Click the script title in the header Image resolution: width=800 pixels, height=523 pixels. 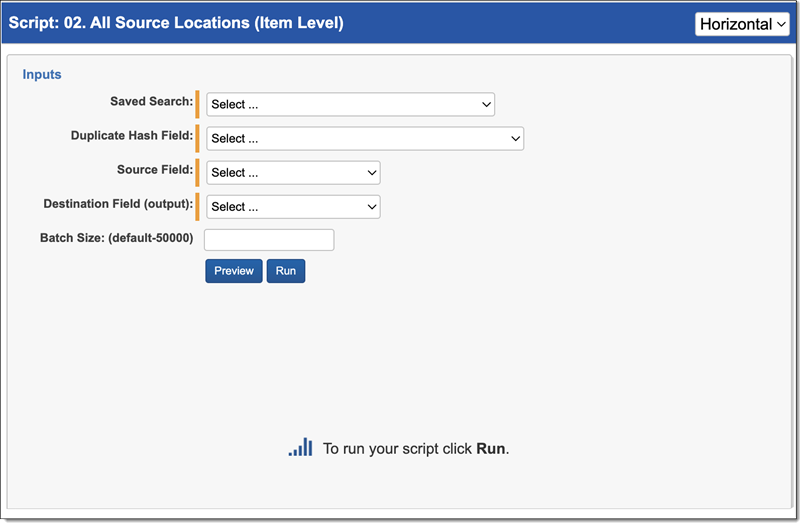(176, 22)
